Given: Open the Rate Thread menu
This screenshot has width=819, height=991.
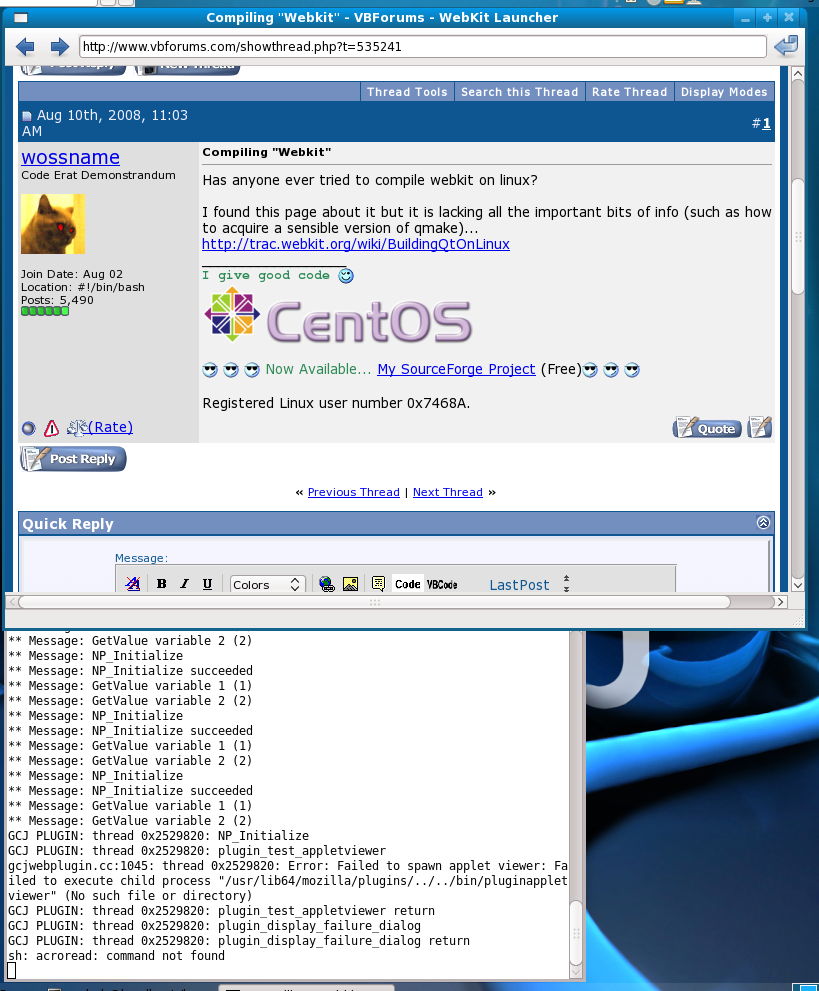Looking at the screenshot, I should pyautogui.click(x=629, y=92).
